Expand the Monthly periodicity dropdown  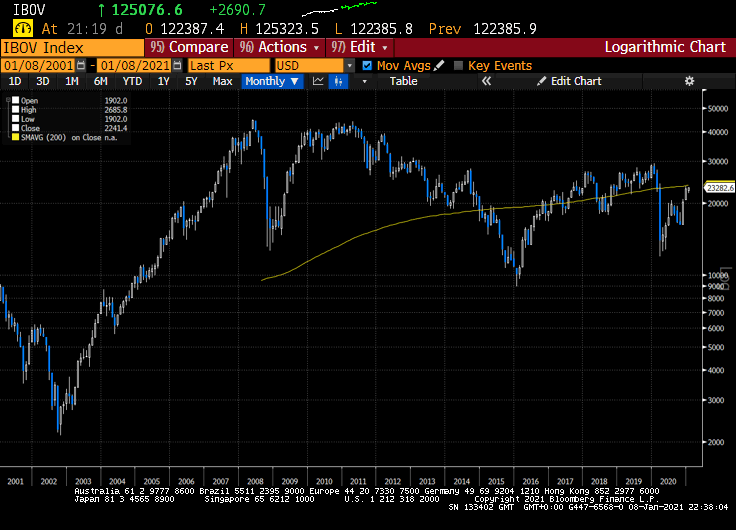pyautogui.click(x=272, y=81)
